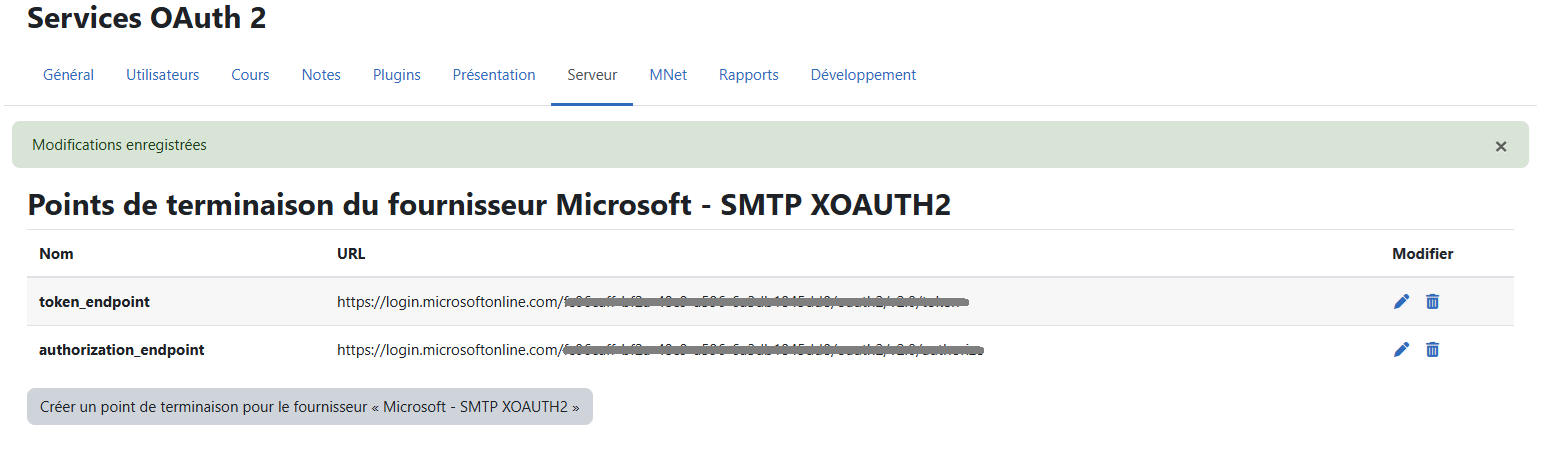This screenshot has width=1561, height=472.
Task: Click the authorization_endpoint URL text
Action: [660, 350]
